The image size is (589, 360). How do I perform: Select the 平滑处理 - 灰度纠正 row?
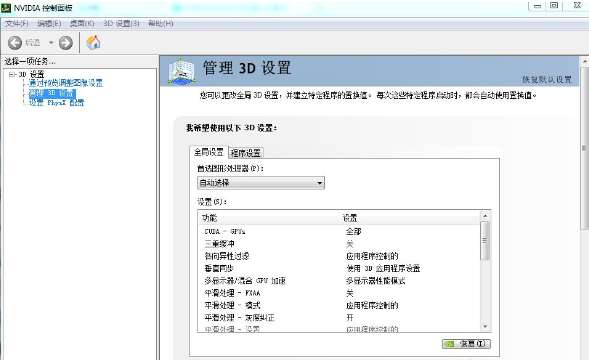click(x=339, y=318)
